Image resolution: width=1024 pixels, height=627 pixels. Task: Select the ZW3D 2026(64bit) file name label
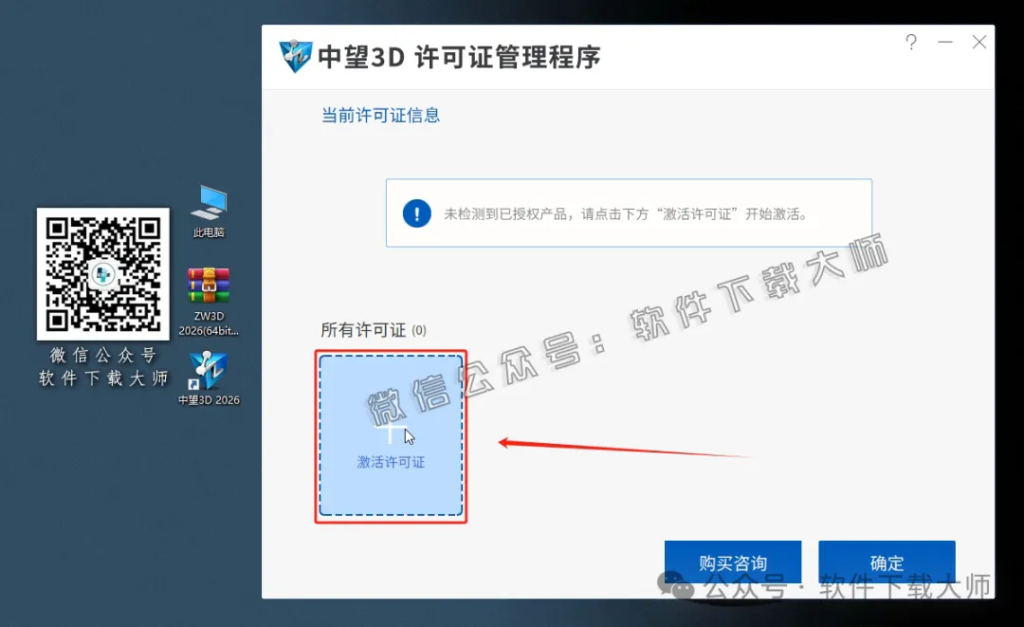click(x=208, y=322)
